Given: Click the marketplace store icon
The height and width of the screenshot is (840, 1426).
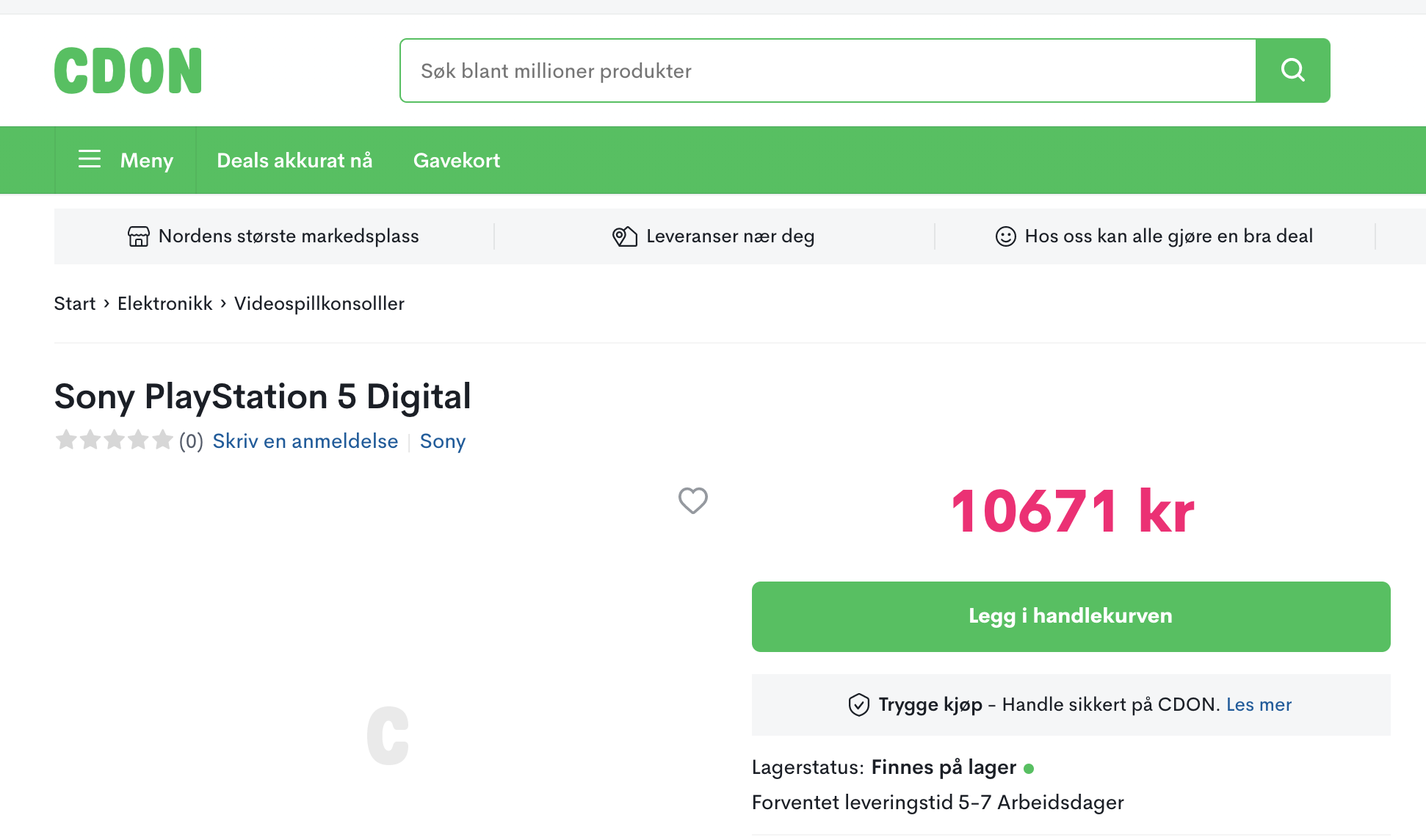Looking at the screenshot, I should pyautogui.click(x=138, y=236).
